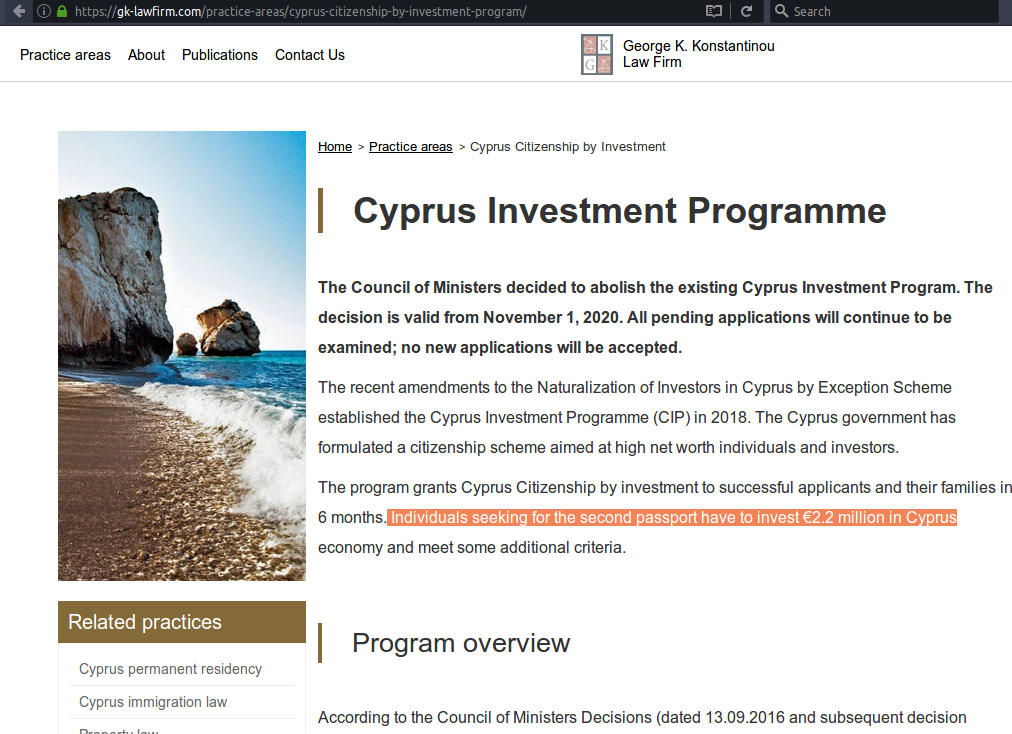The image size is (1012, 734).
Task: Click the browser back arrow button
Action: tap(19, 11)
